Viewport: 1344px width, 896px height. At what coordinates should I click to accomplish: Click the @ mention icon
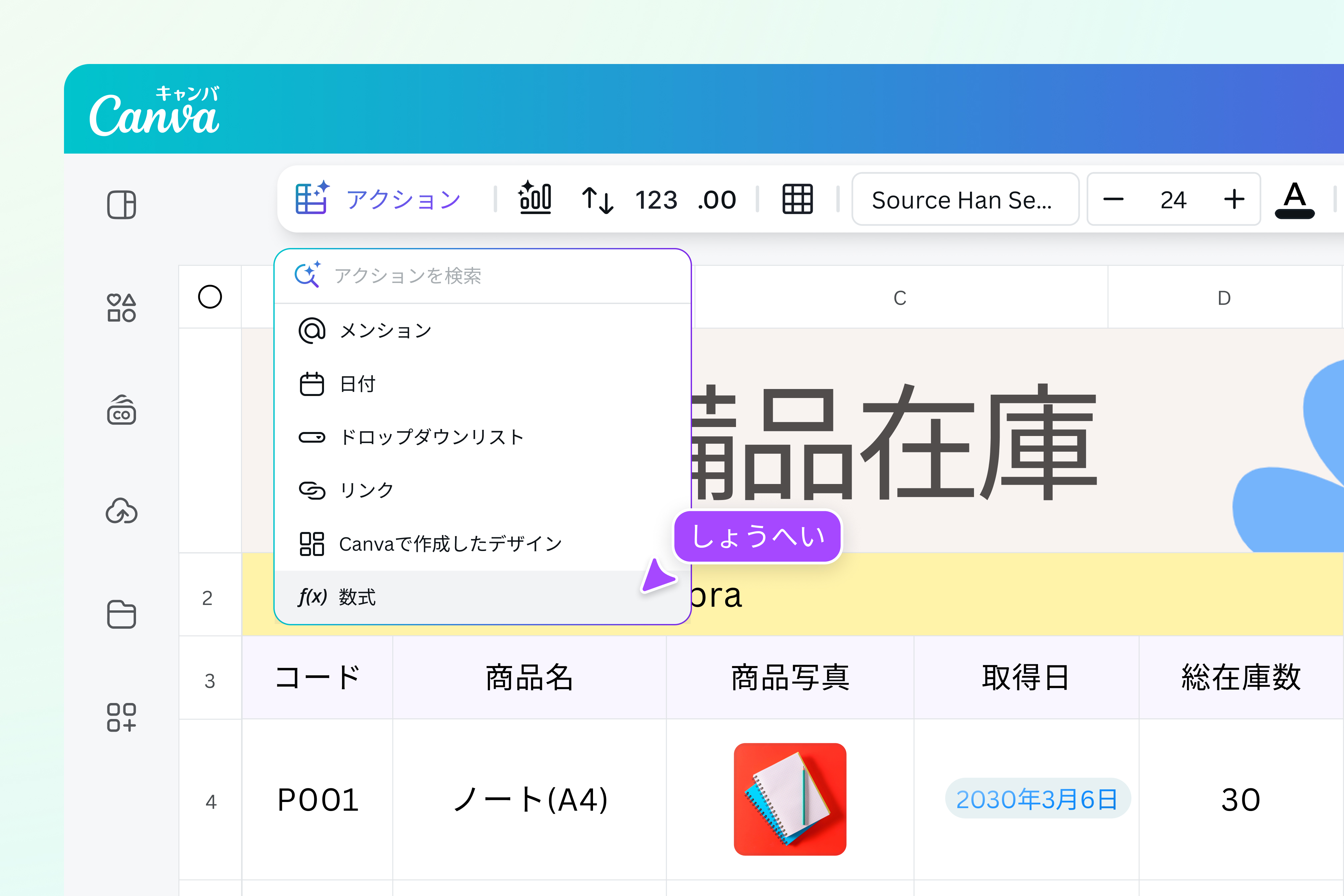coord(312,330)
